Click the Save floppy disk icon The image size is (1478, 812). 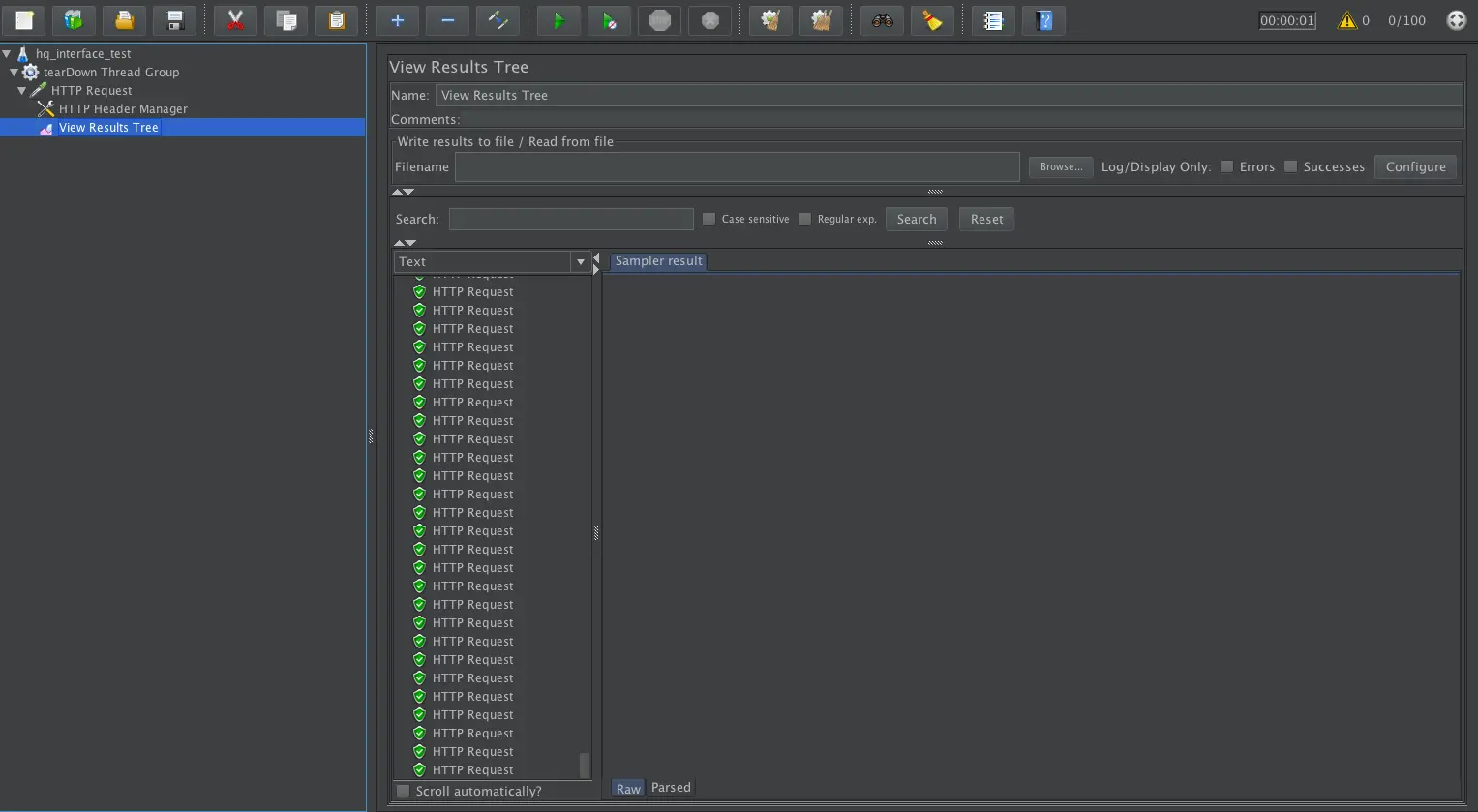click(x=174, y=20)
